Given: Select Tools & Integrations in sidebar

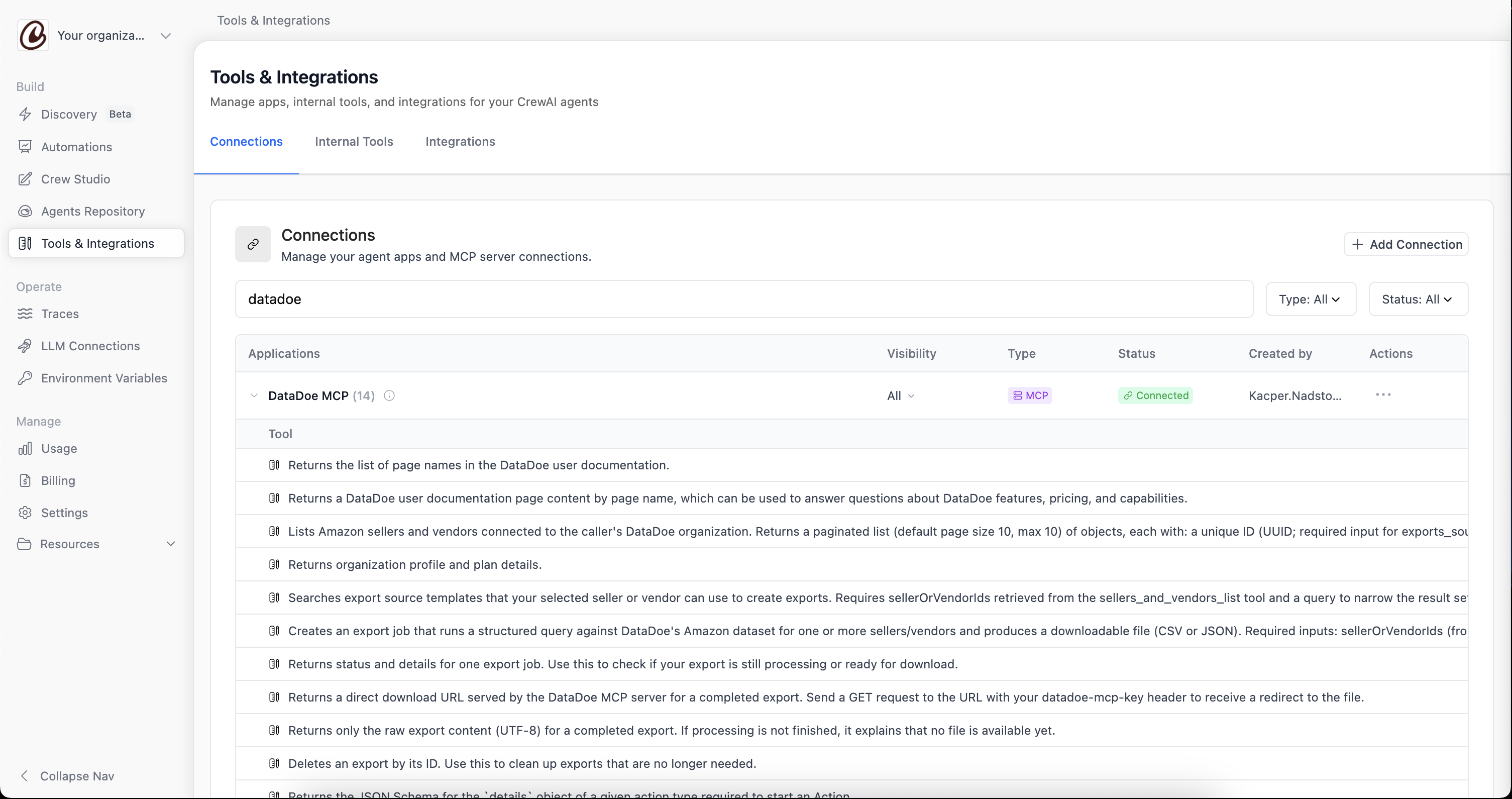Looking at the screenshot, I should [x=96, y=244].
